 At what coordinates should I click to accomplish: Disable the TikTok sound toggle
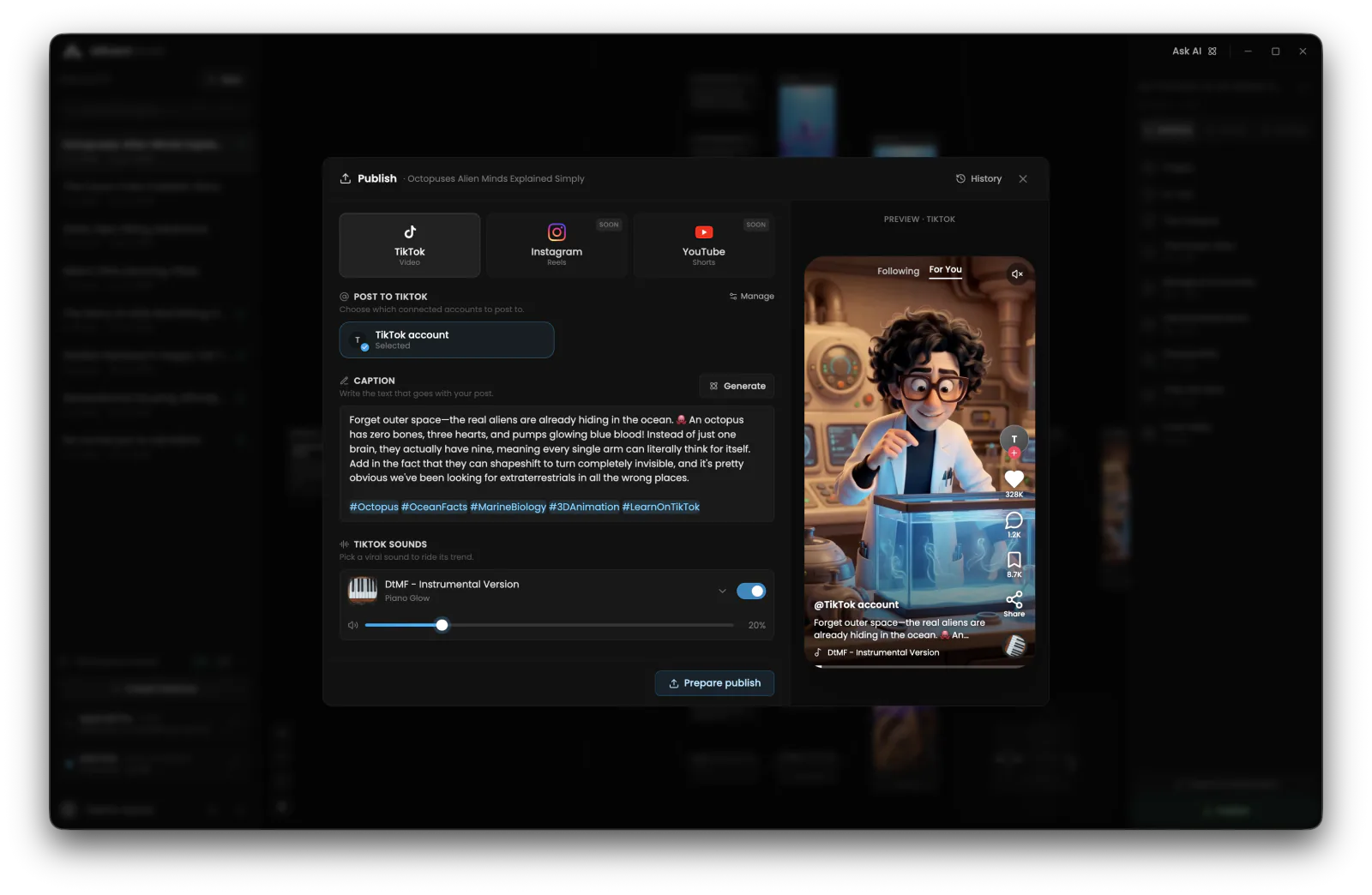(751, 592)
